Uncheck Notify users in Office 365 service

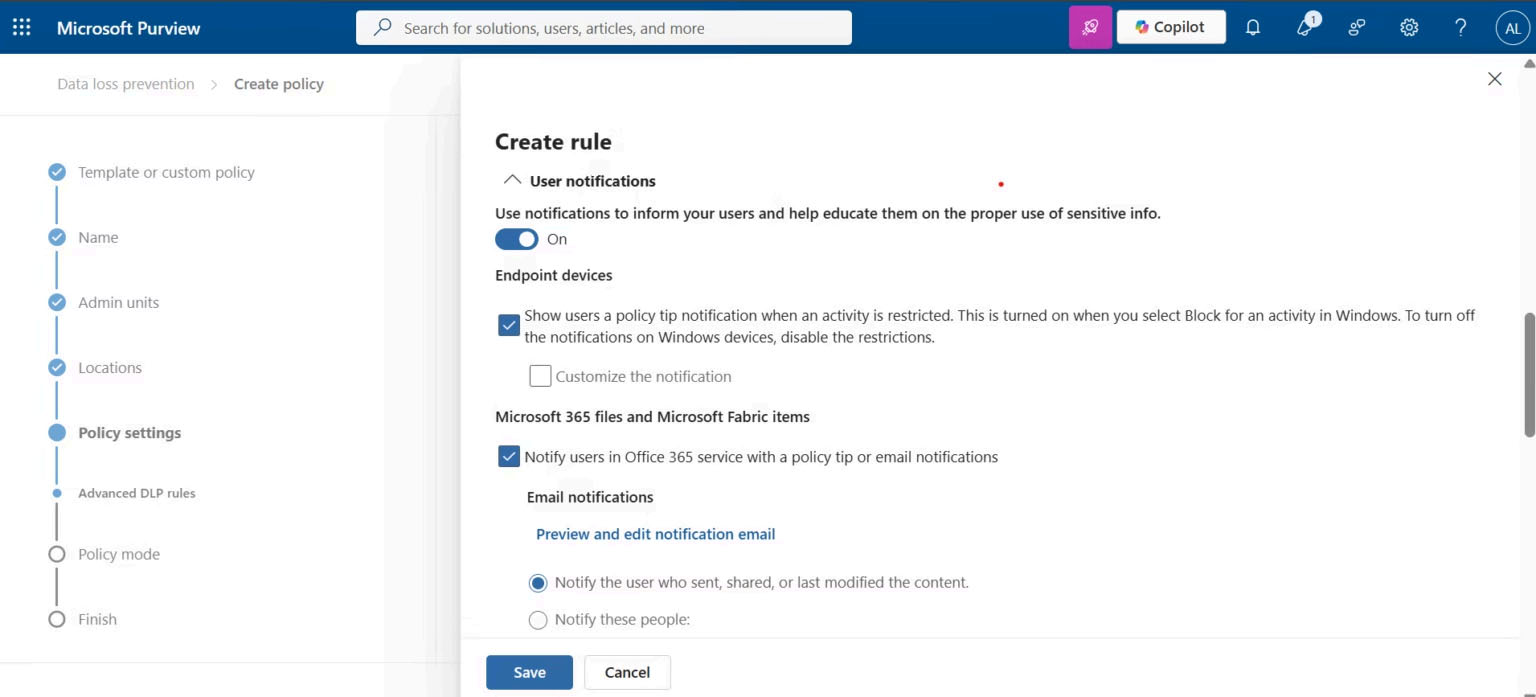(509, 457)
